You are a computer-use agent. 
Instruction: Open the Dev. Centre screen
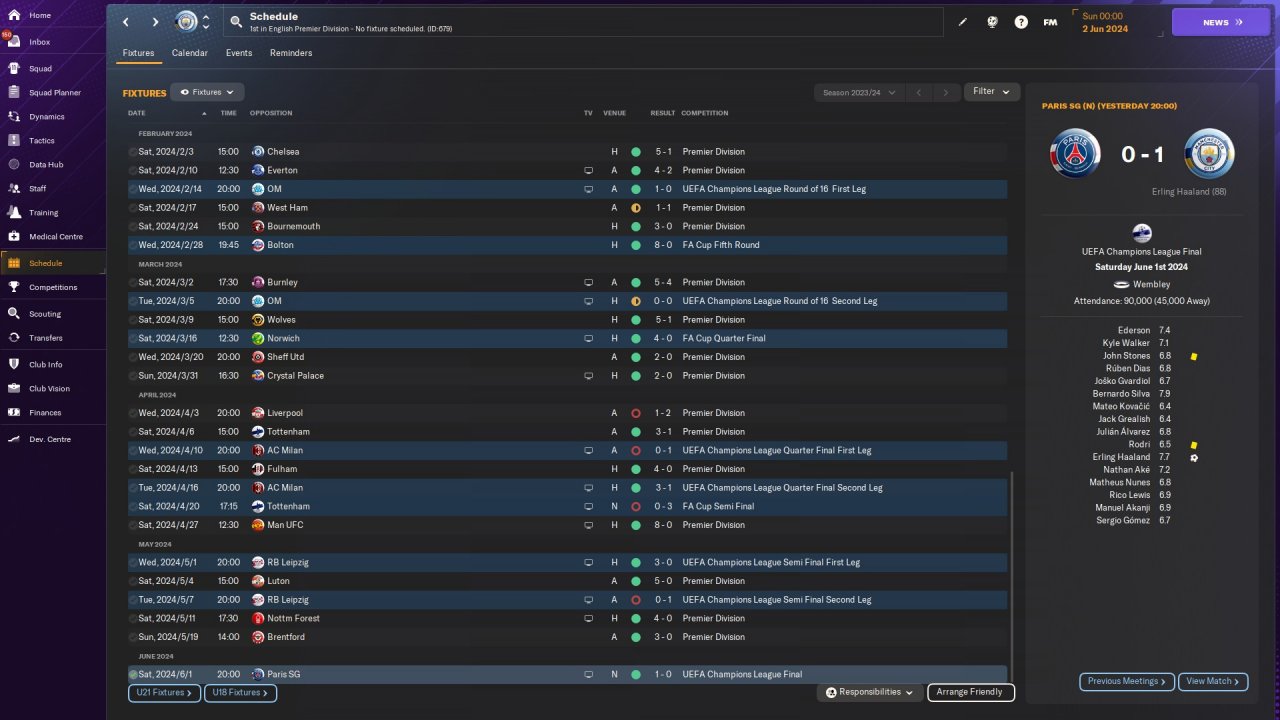53,440
